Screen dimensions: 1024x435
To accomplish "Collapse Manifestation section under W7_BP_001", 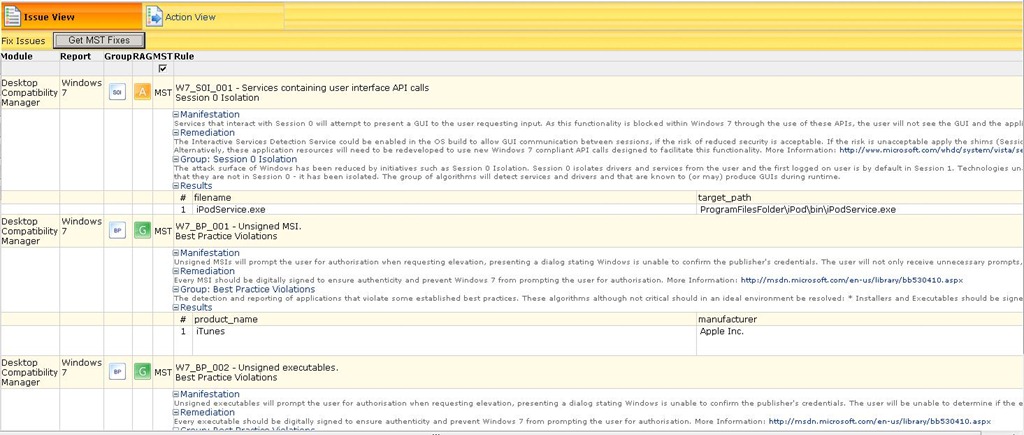I will [176, 253].
